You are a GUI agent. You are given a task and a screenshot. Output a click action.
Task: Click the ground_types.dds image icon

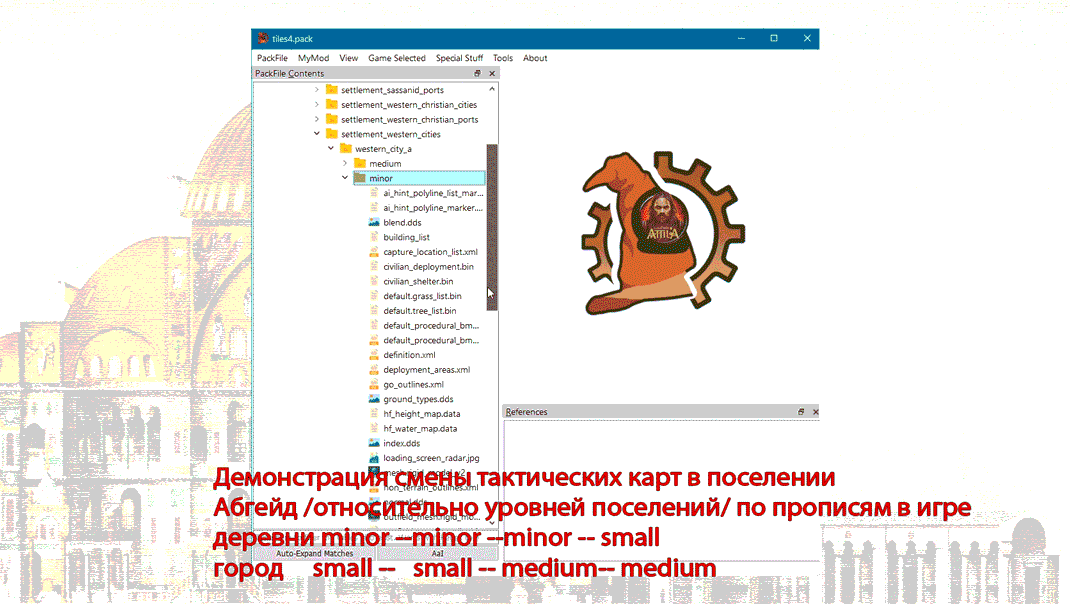pos(374,399)
